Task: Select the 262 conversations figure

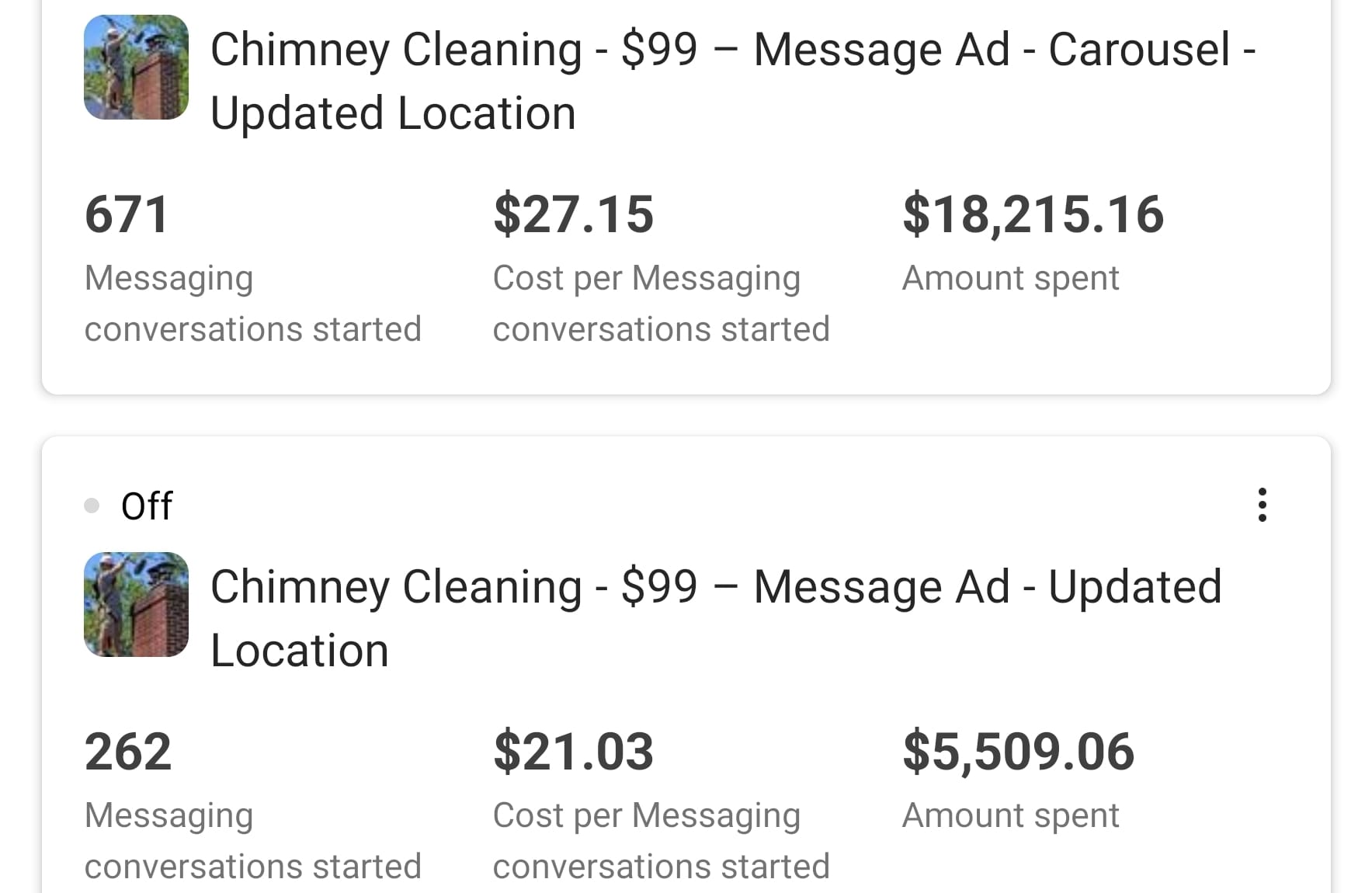Action: [x=128, y=752]
